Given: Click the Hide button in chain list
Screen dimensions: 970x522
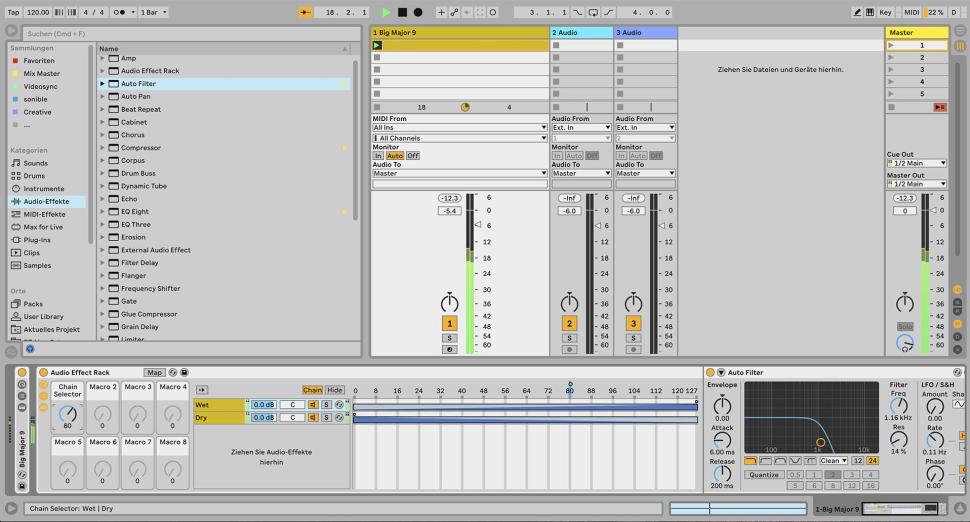Looking at the screenshot, I should [335, 390].
